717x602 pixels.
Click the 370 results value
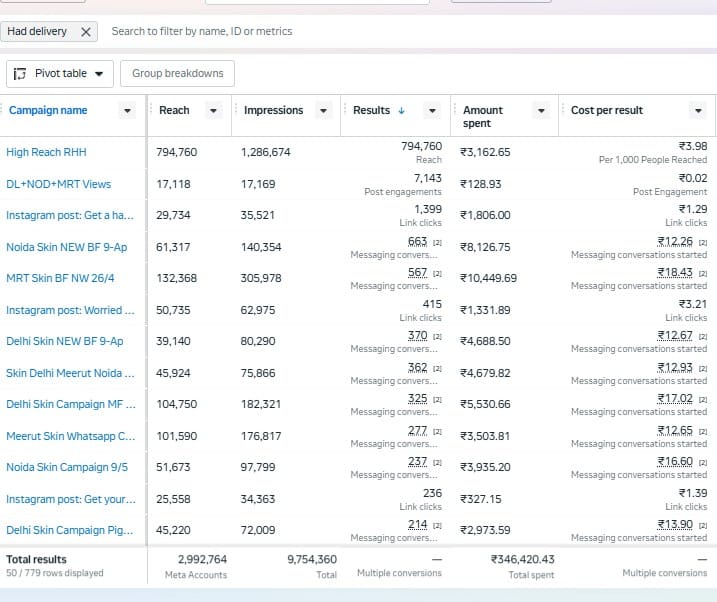point(417,336)
